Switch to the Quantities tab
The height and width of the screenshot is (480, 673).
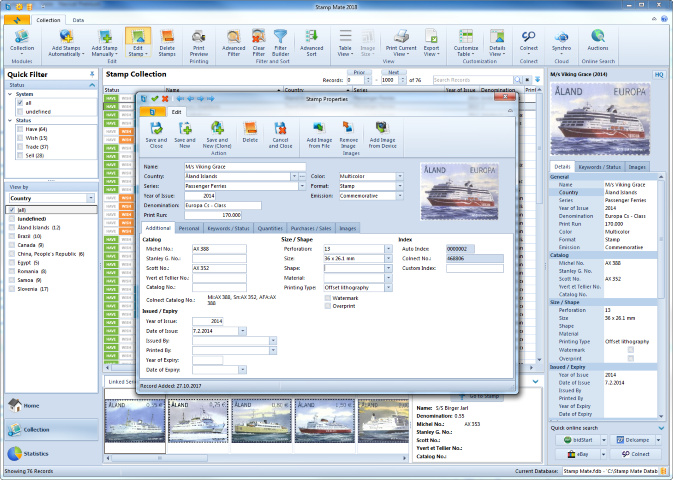[x=268, y=228]
